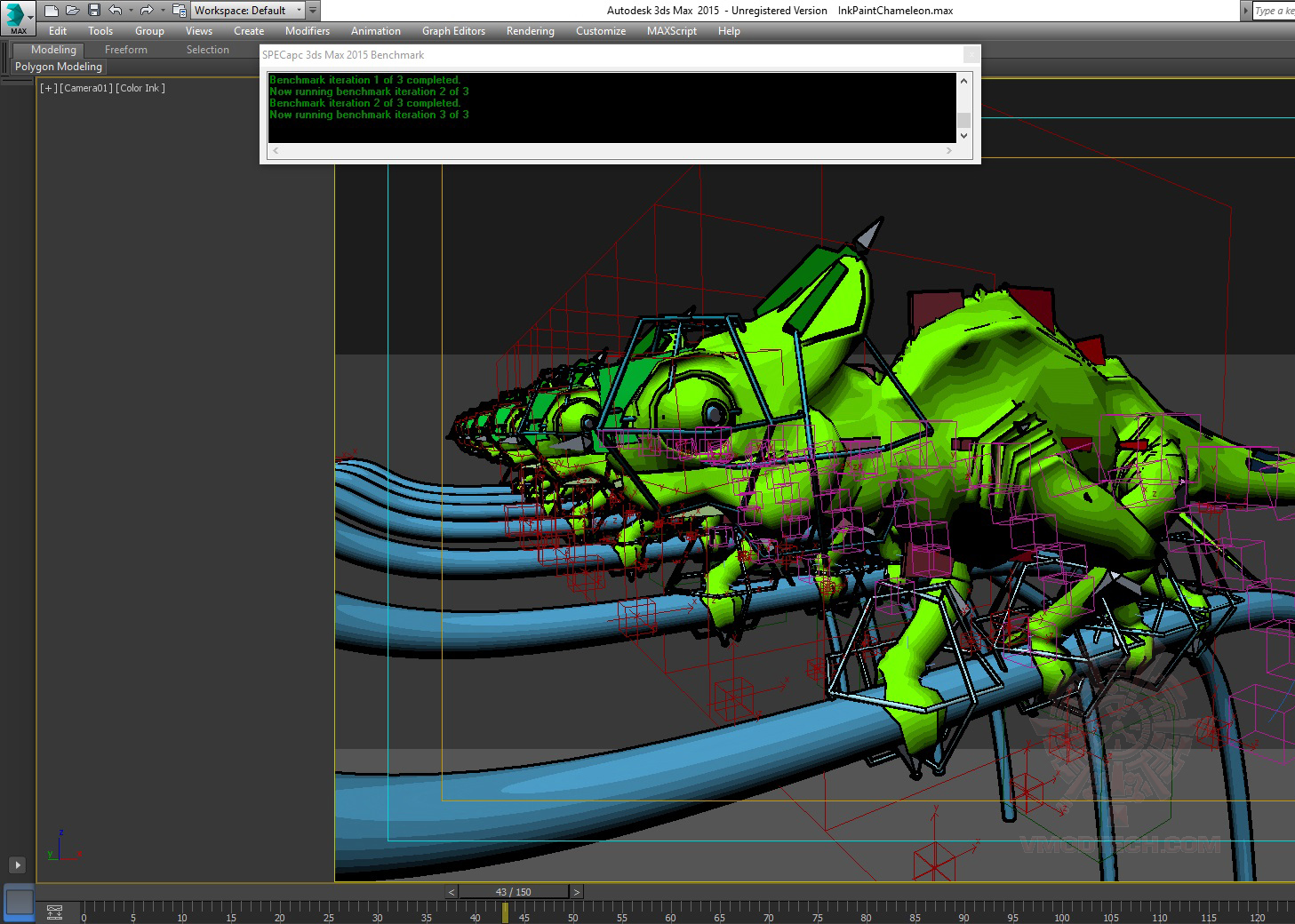This screenshot has height=924, width=1295.
Task: Click the Polygon Modeling panel button
Action: coord(59,67)
